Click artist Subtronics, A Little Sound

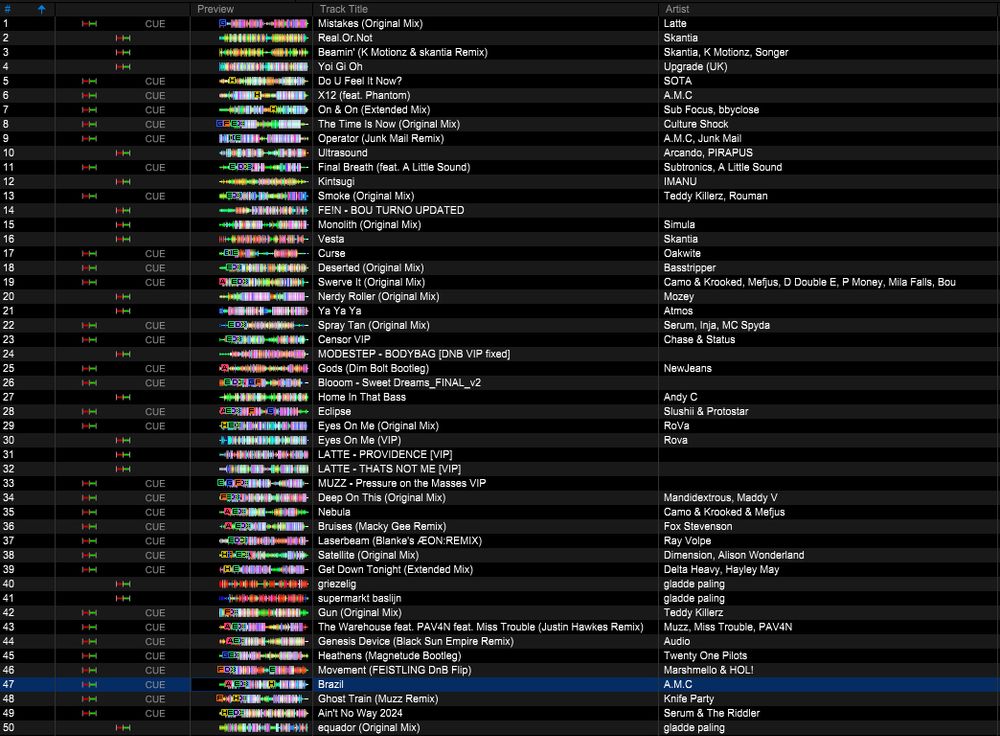pyautogui.click(x=723, y=168)
